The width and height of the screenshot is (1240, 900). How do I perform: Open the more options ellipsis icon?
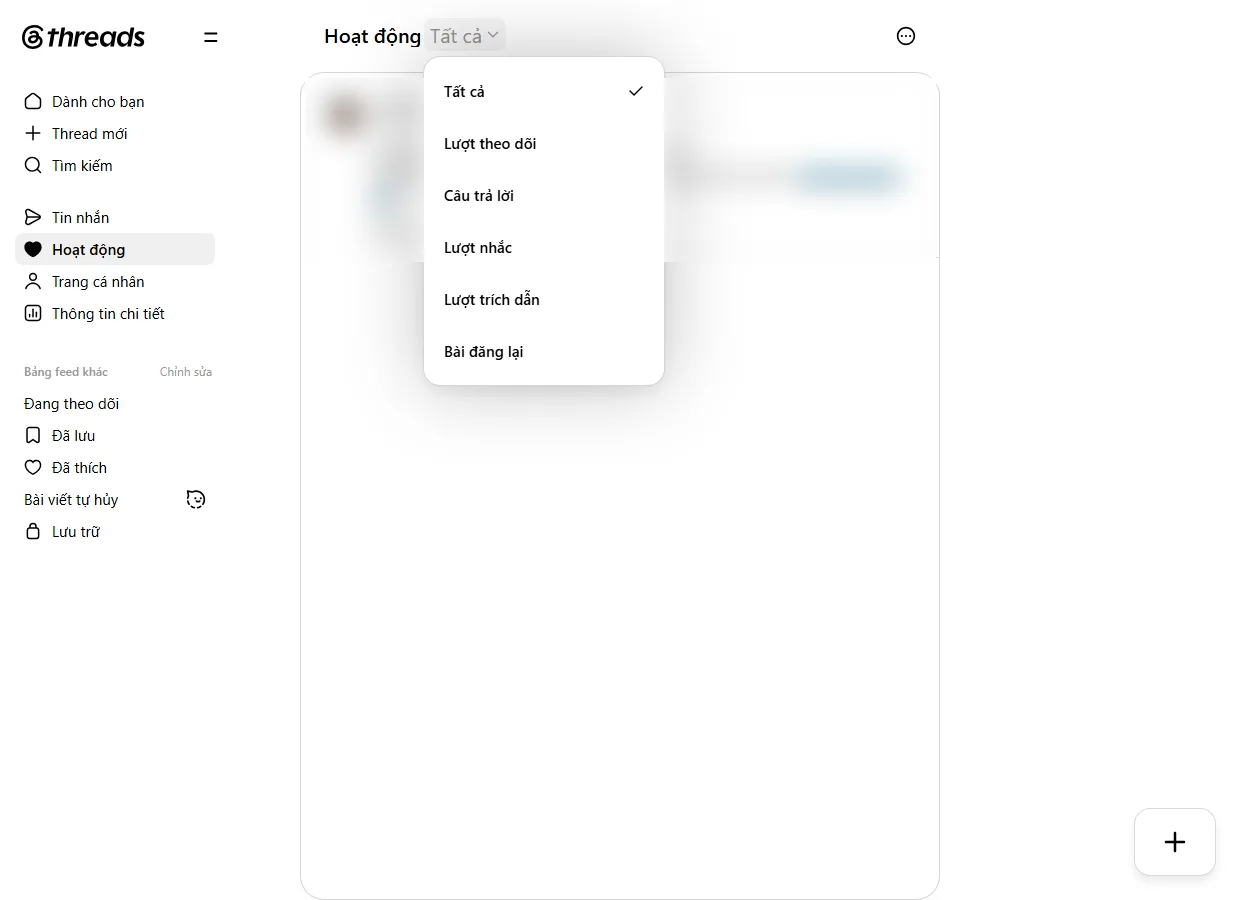pos(906,36)
